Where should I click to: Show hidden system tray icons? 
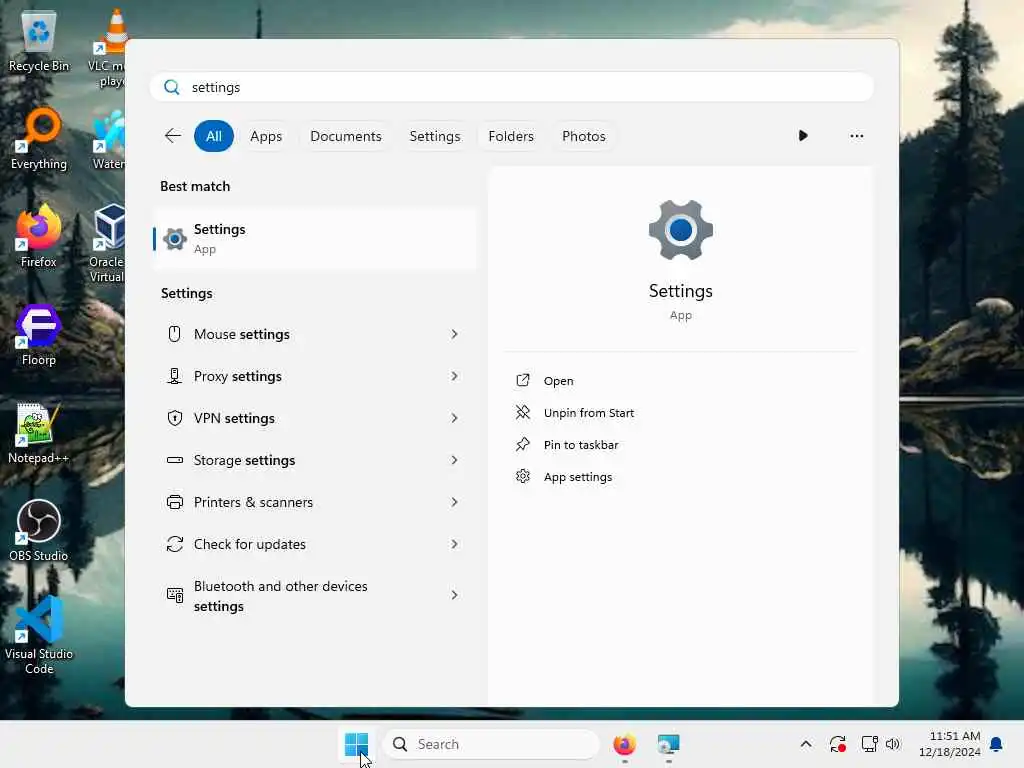click(x=806, y=744)
